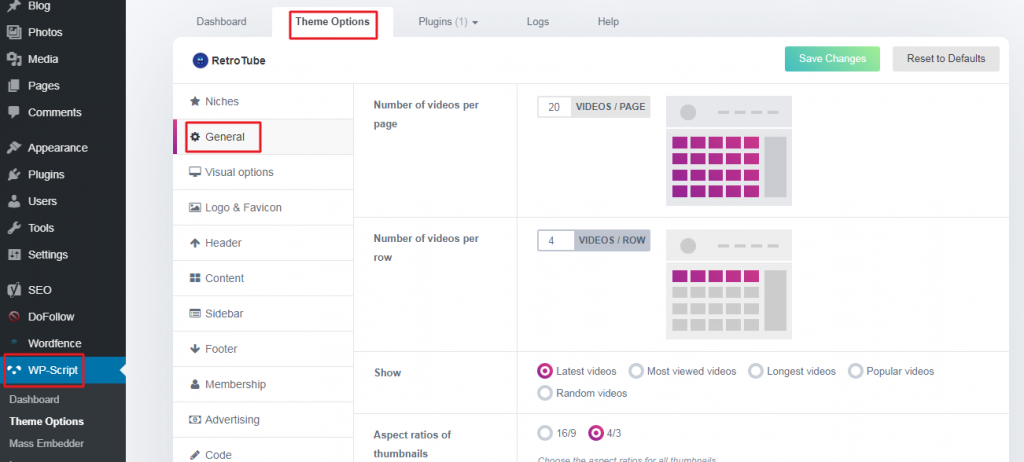Click the monitor icon for Visual options
The image size is (1024, 462).
(x=195, y=172)
